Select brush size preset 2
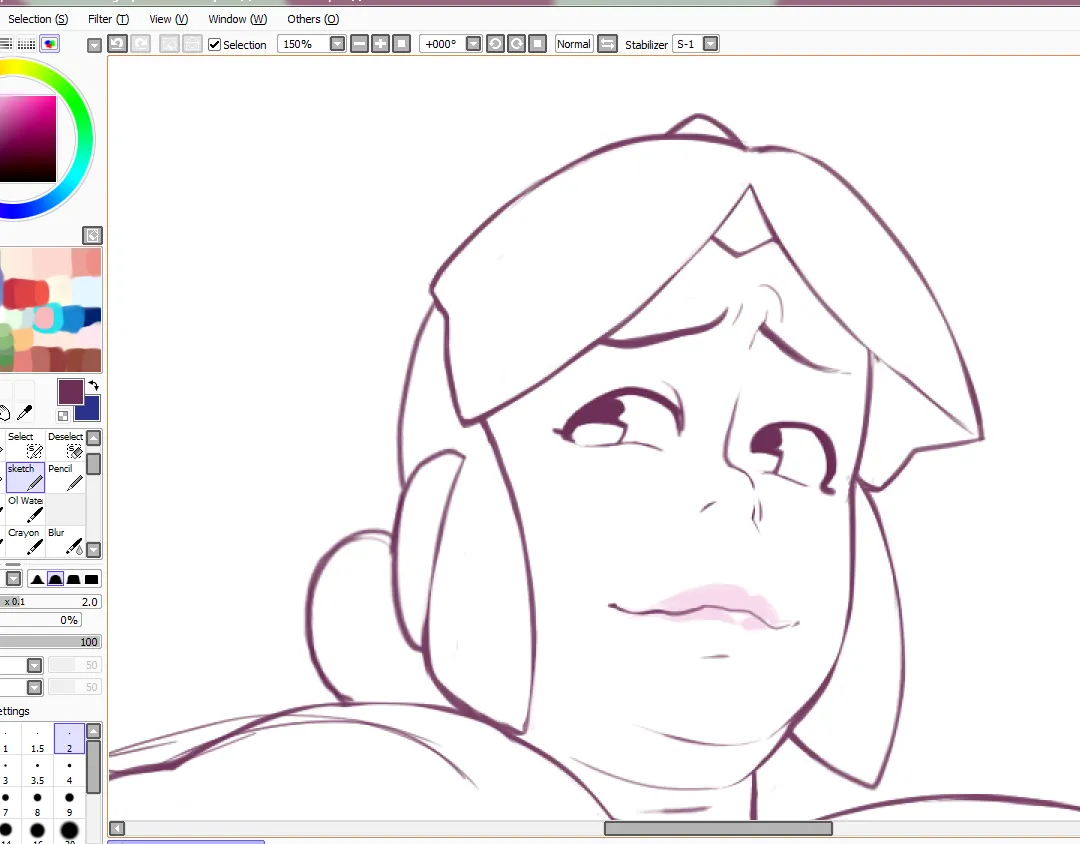The width and height of the screenshot is (1080, 844). (69, 739)
